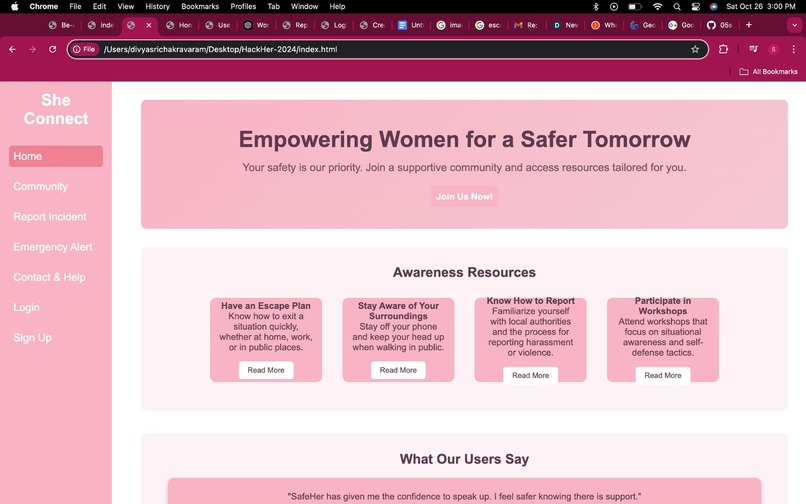The image size is (806, 504).
Task: Click the SafeHer testimonial quote
Action: (x=464, y=496)
